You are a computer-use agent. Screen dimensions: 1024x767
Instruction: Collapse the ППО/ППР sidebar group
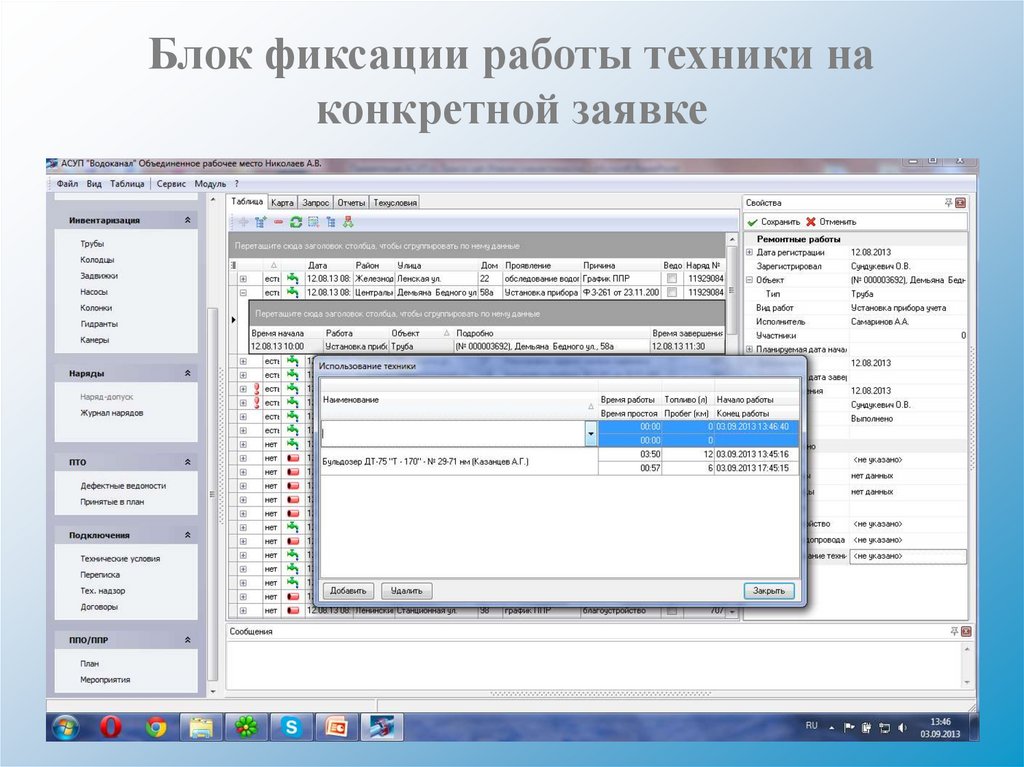pos(187,640)
